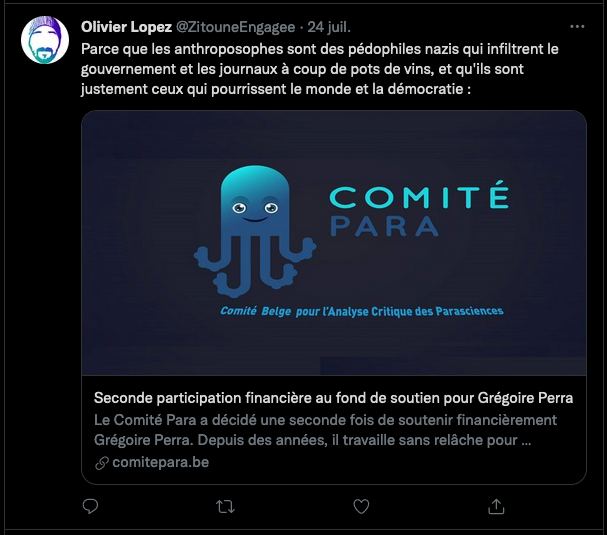Viewport: 607px width, 535px height.
Task: Open Olivier Lopez's profile avatar
Action: point(45,40)
